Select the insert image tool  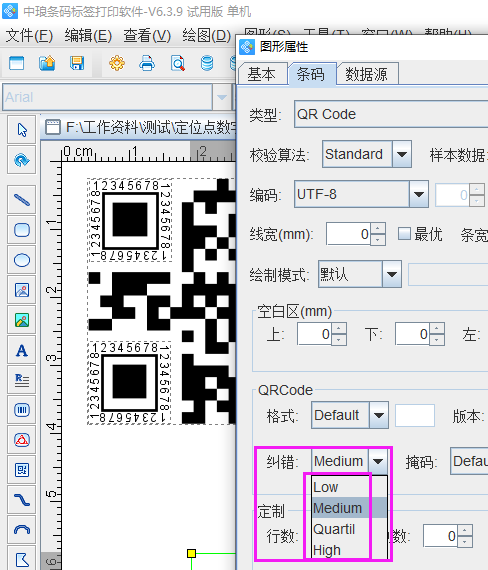click(22, 290)
